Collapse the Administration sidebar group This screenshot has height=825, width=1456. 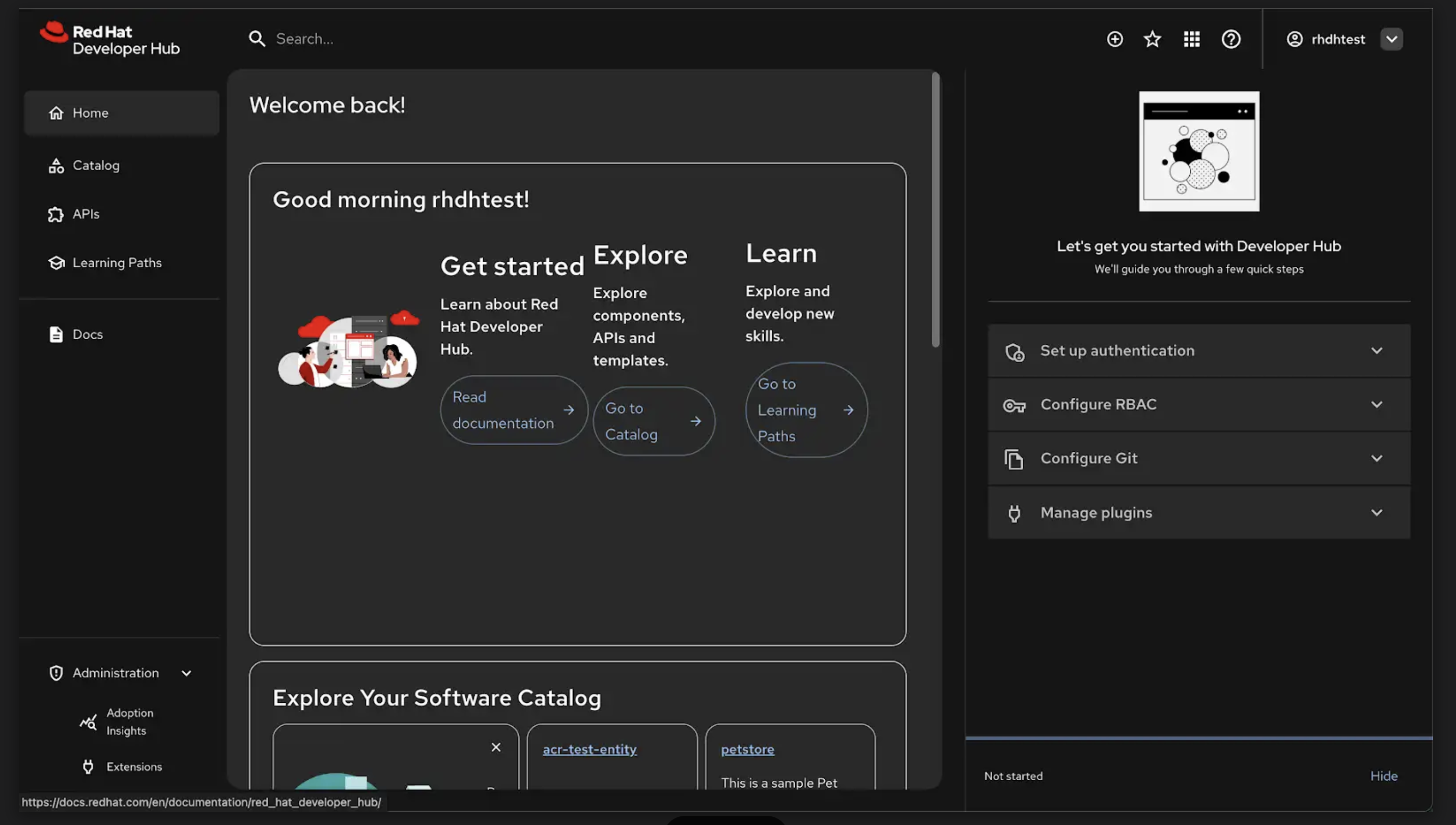click(x=186, y=673)
